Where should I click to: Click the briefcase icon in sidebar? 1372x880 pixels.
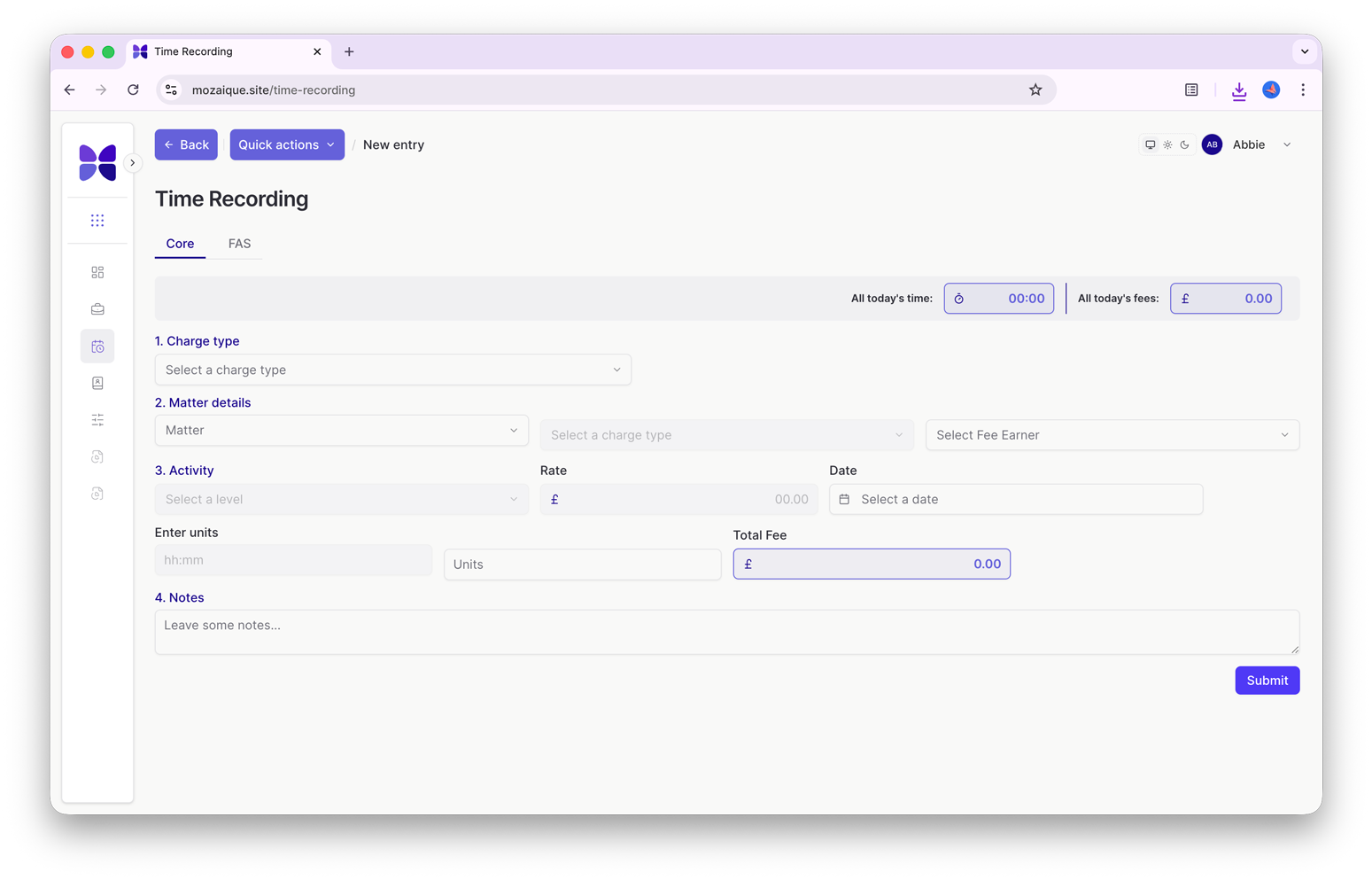click(x=97, y=309)
